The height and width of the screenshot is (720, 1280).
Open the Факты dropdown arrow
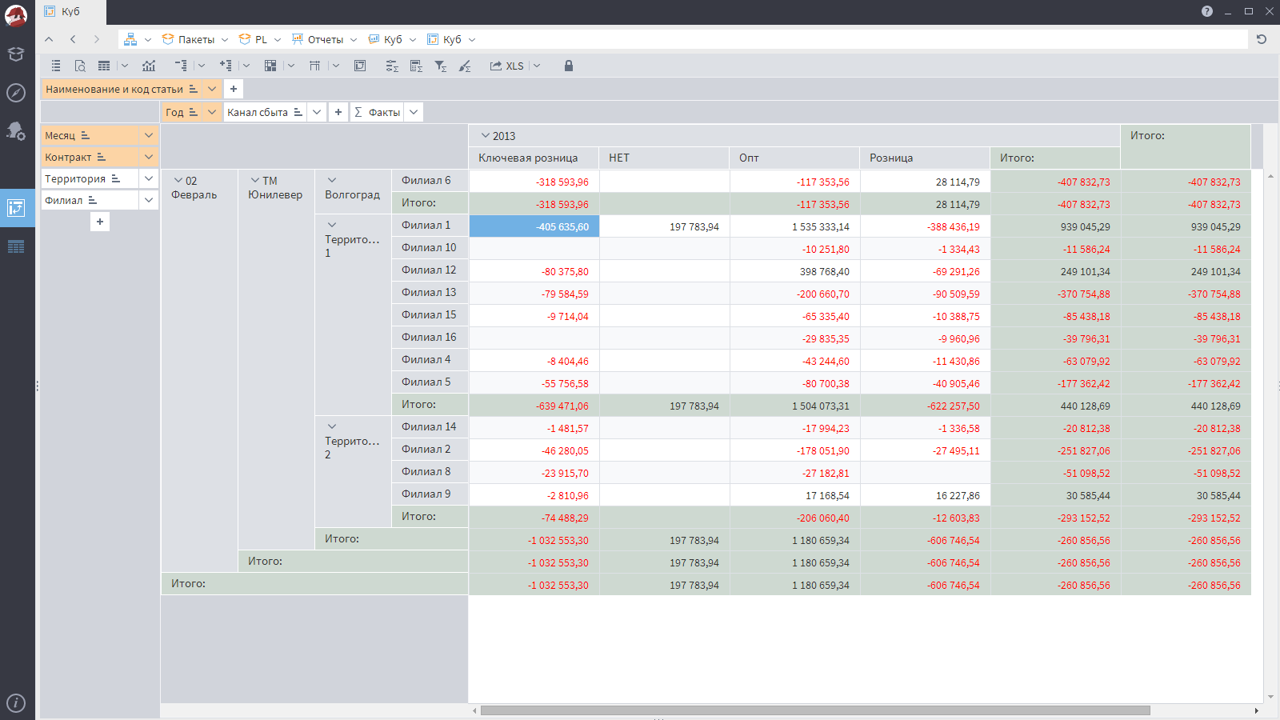pos(413,113)
